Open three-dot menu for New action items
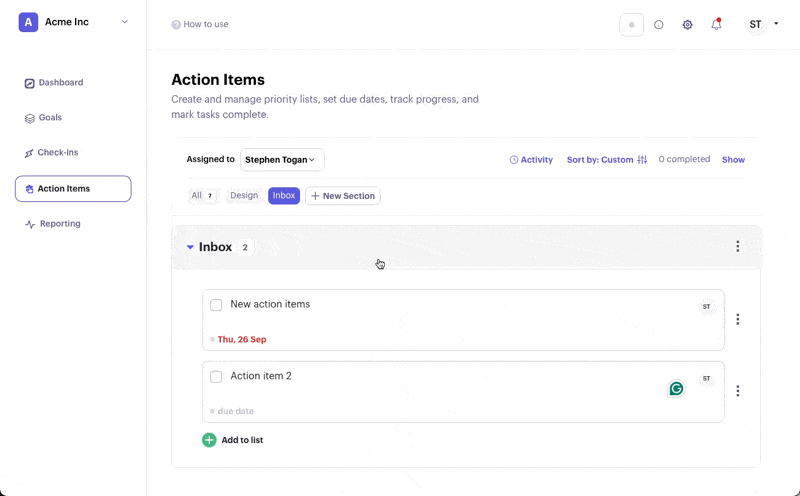 coord(737,319)
